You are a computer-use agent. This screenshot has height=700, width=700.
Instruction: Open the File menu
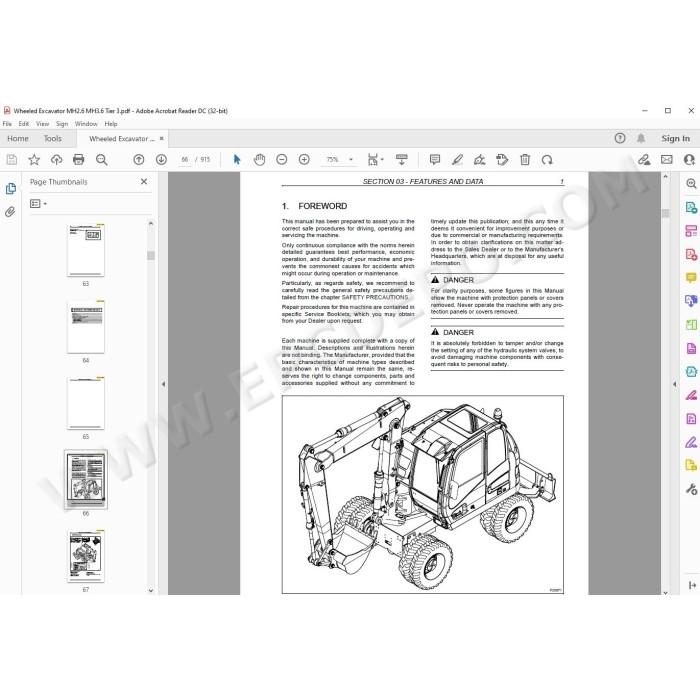point(7,124)
